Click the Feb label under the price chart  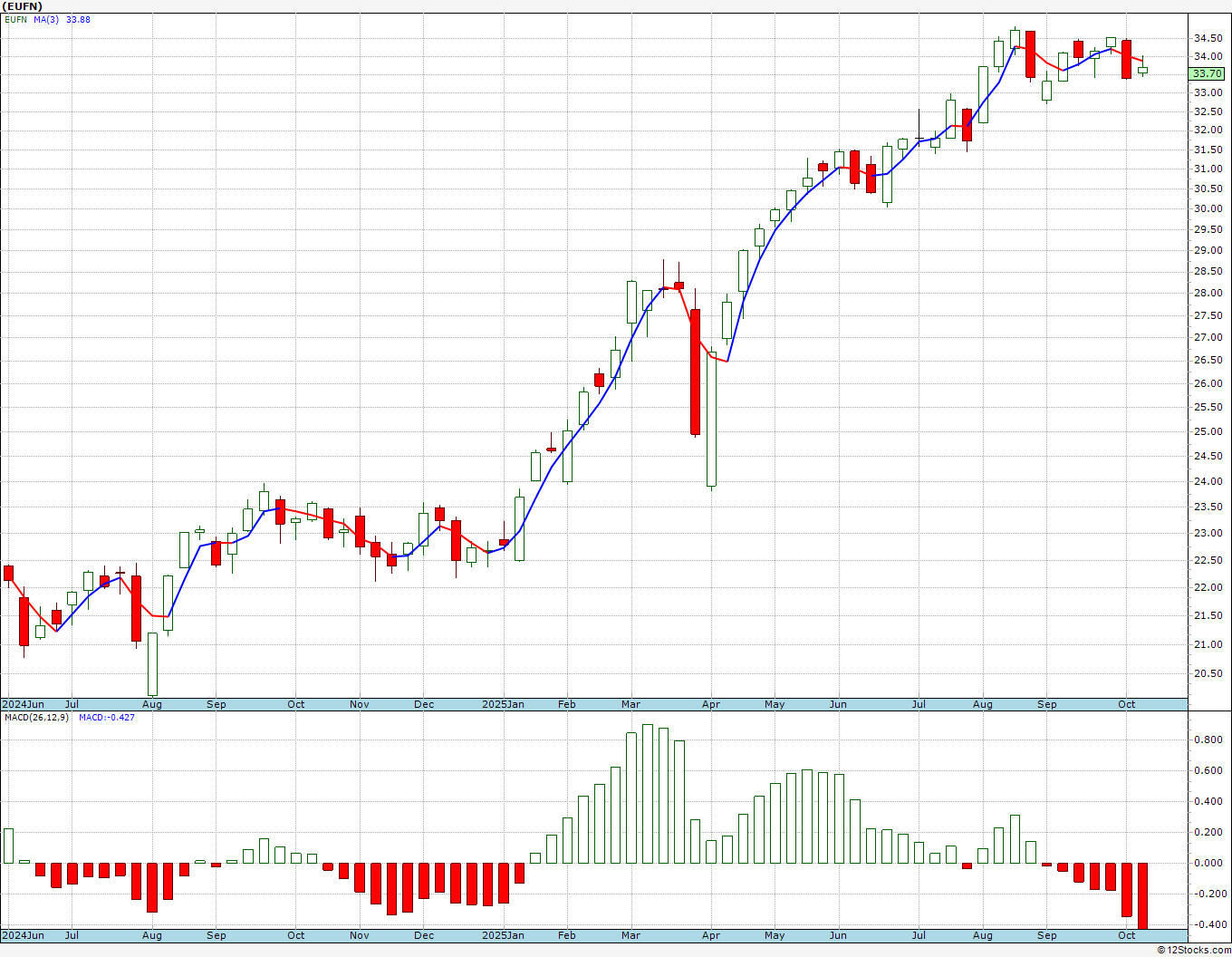point(567,704)
